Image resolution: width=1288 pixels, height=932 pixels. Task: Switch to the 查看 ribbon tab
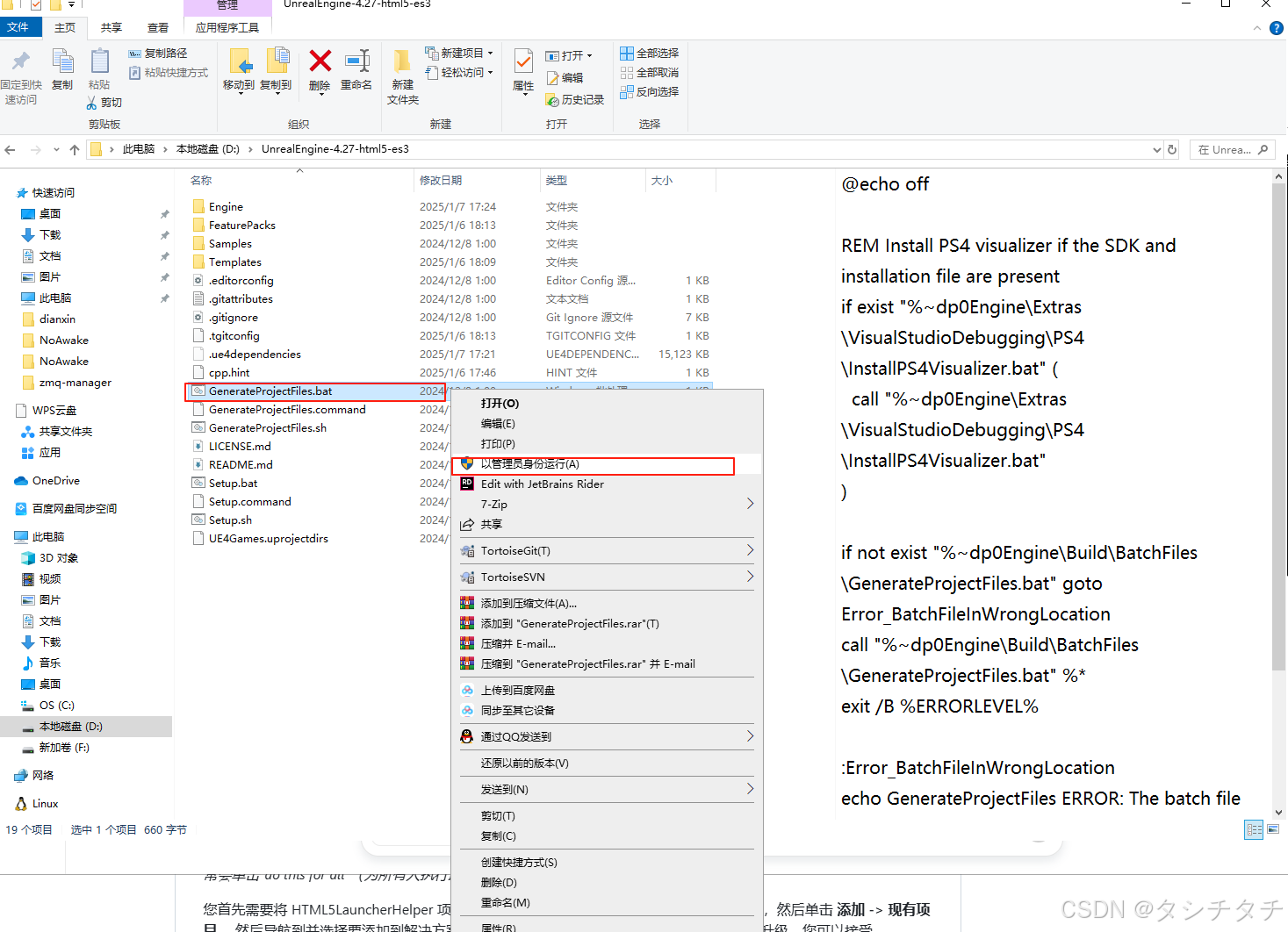click(x=157, y=27)
